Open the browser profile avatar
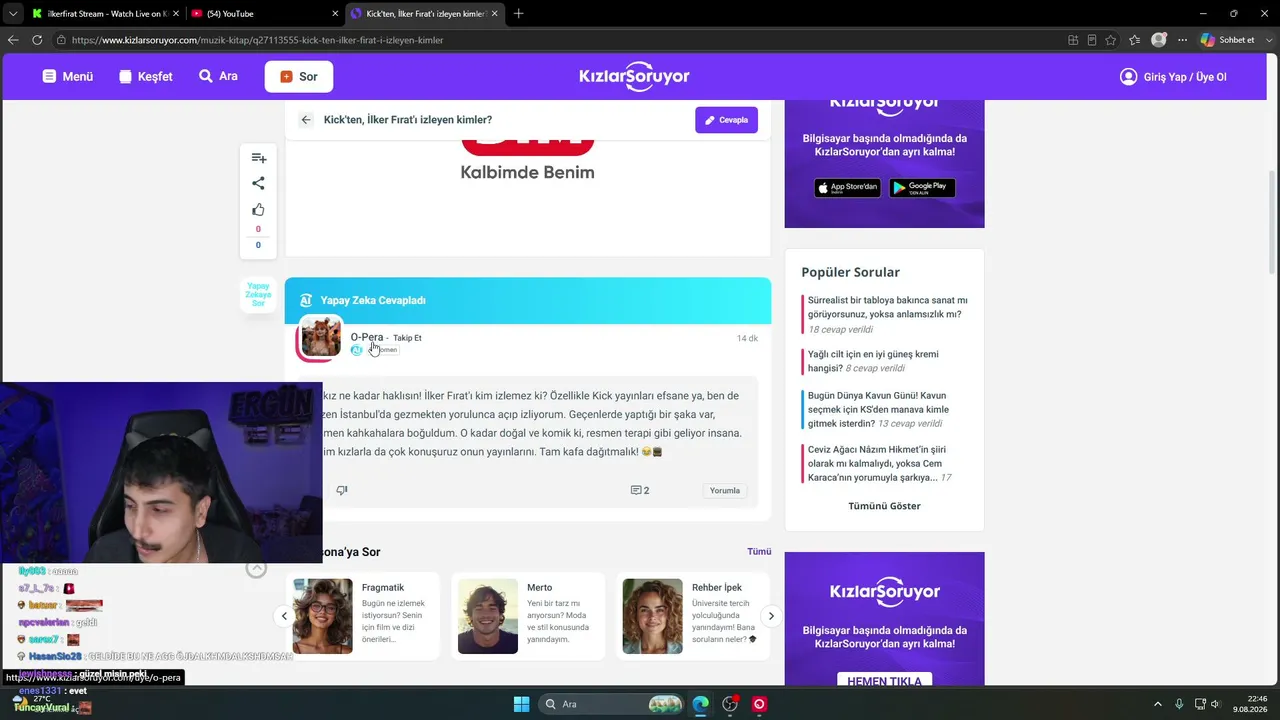 point(1159,40)
